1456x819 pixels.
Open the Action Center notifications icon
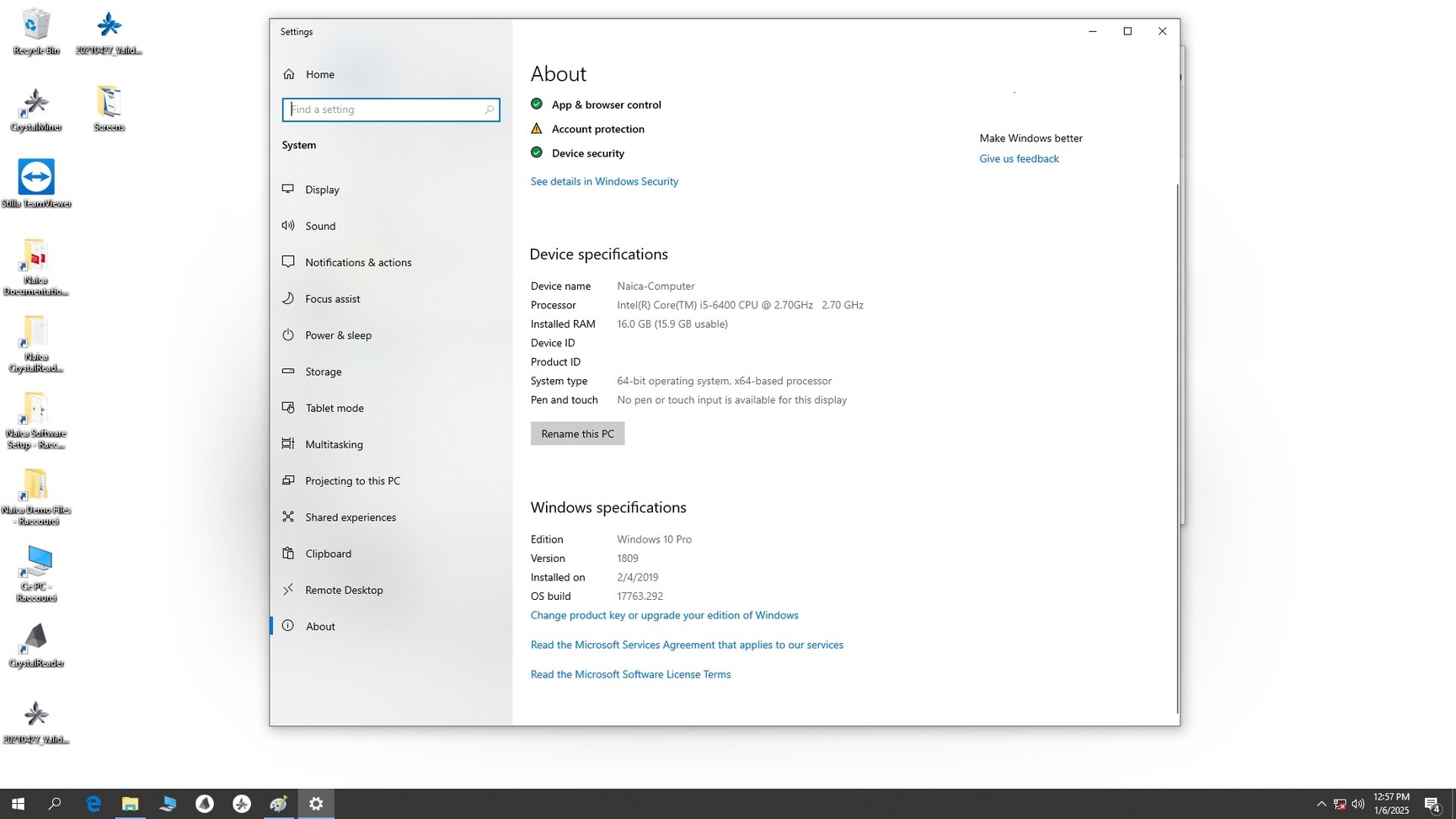[1432, 804]
